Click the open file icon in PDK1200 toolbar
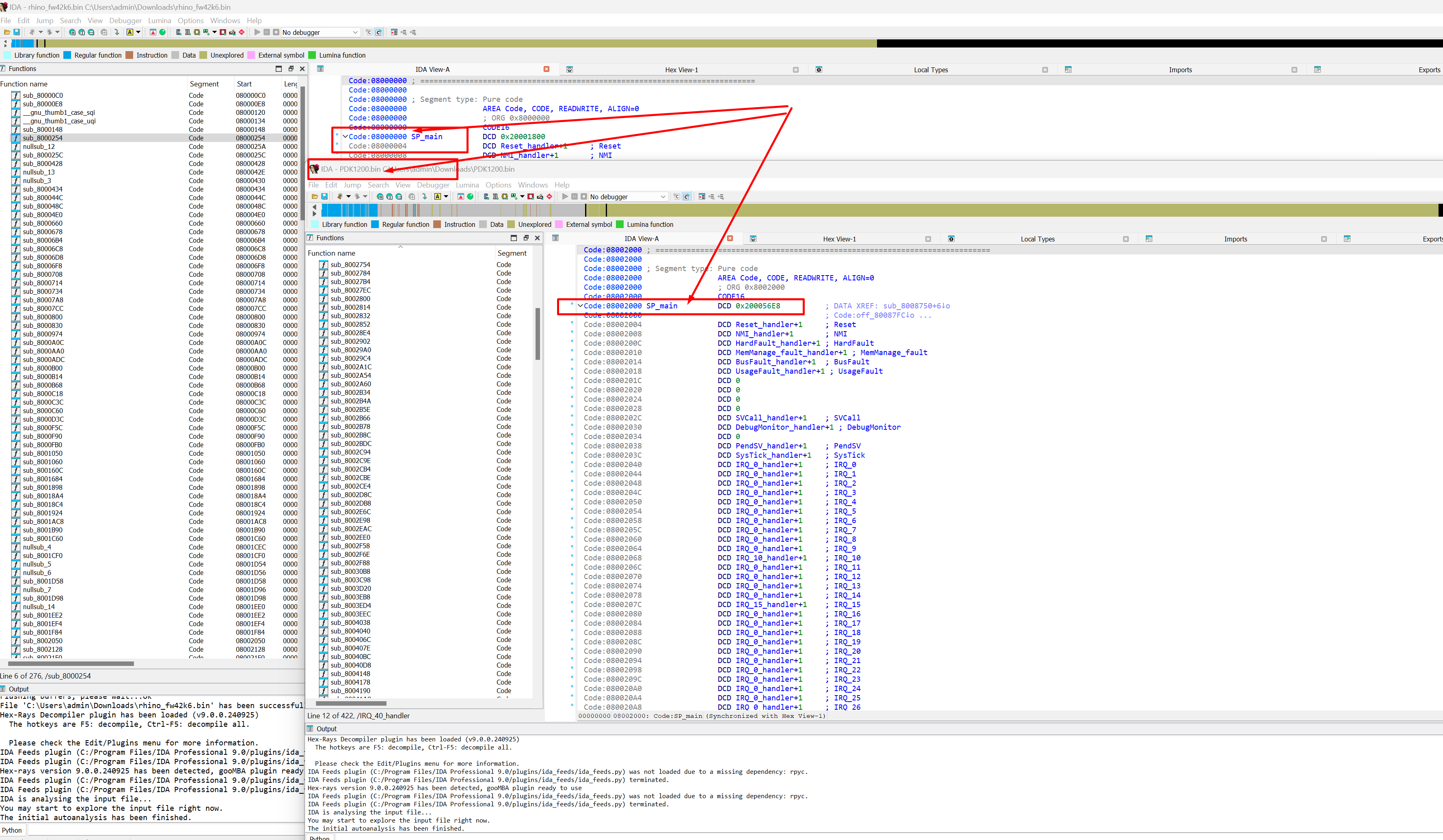The image size is (1443, 840). pyautogui.click(x=314, y=196)
